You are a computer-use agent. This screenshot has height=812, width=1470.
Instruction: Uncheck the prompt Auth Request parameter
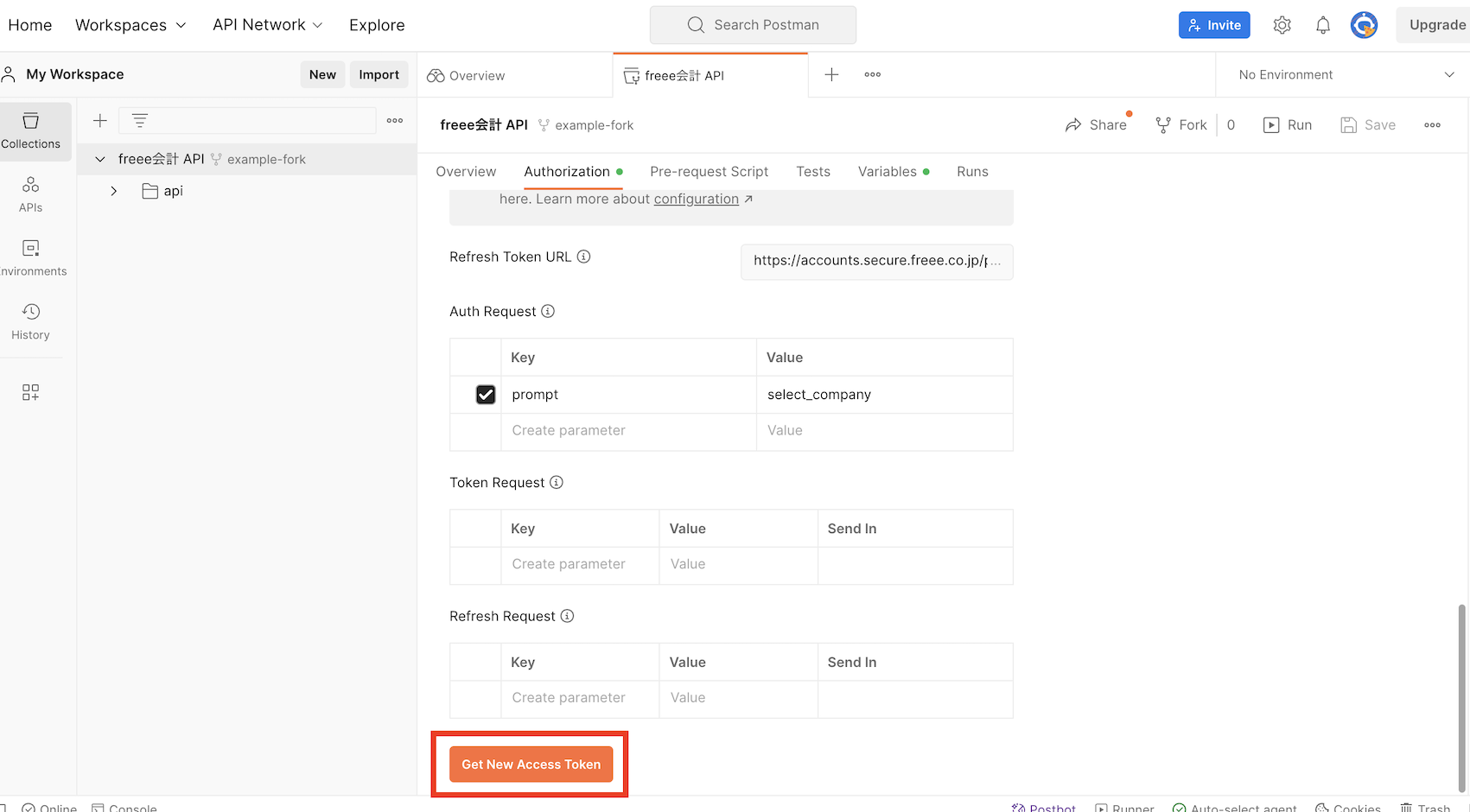pos(486,394)
